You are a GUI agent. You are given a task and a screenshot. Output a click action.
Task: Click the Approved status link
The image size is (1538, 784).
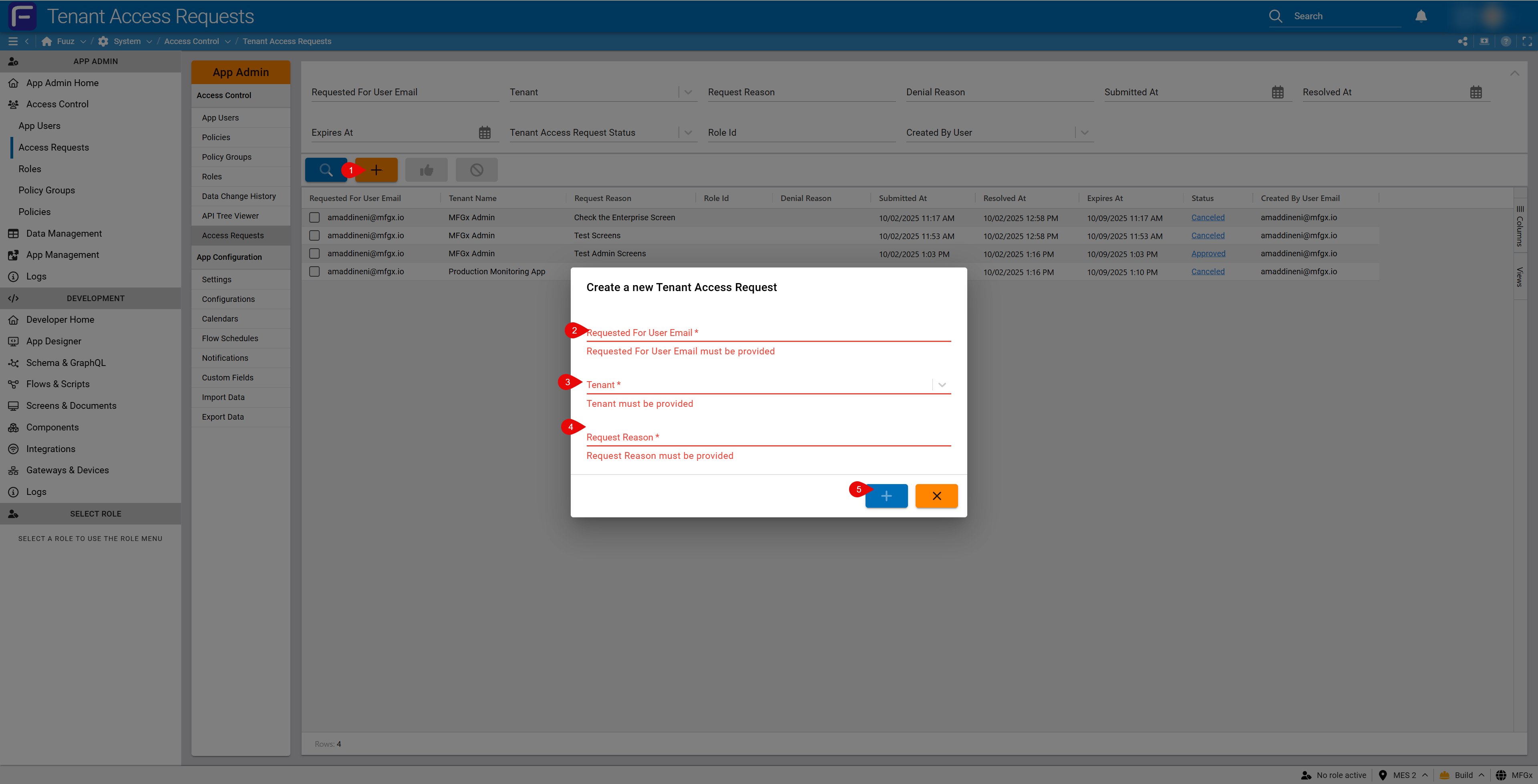1208,254
